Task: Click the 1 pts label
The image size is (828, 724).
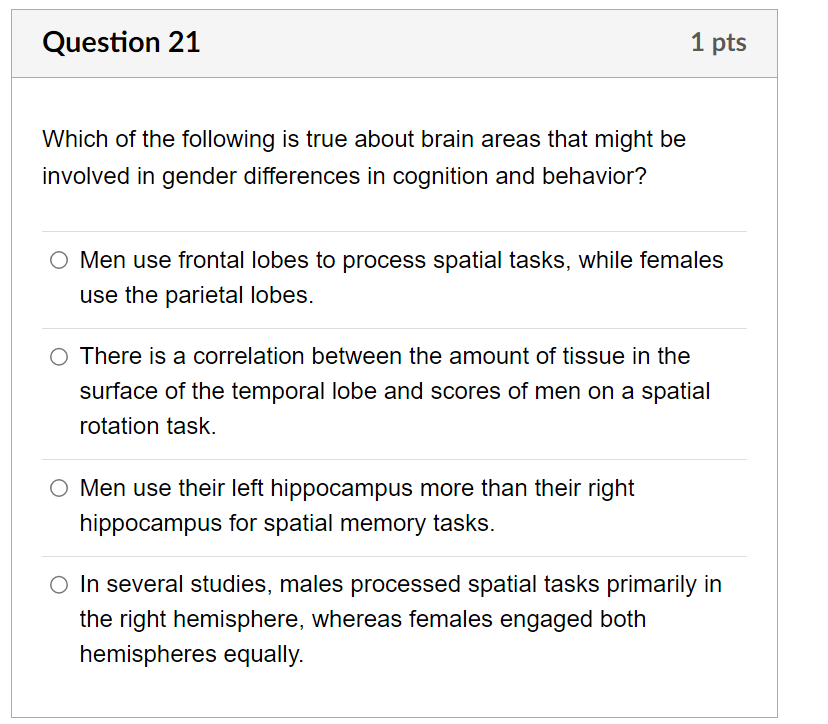Action: (718, 43)
